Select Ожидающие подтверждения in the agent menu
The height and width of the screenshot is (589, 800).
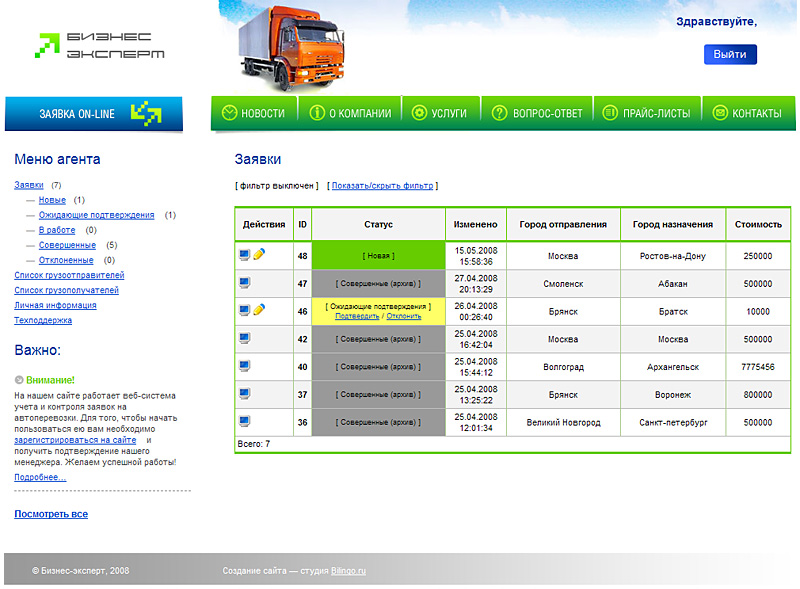96,215
